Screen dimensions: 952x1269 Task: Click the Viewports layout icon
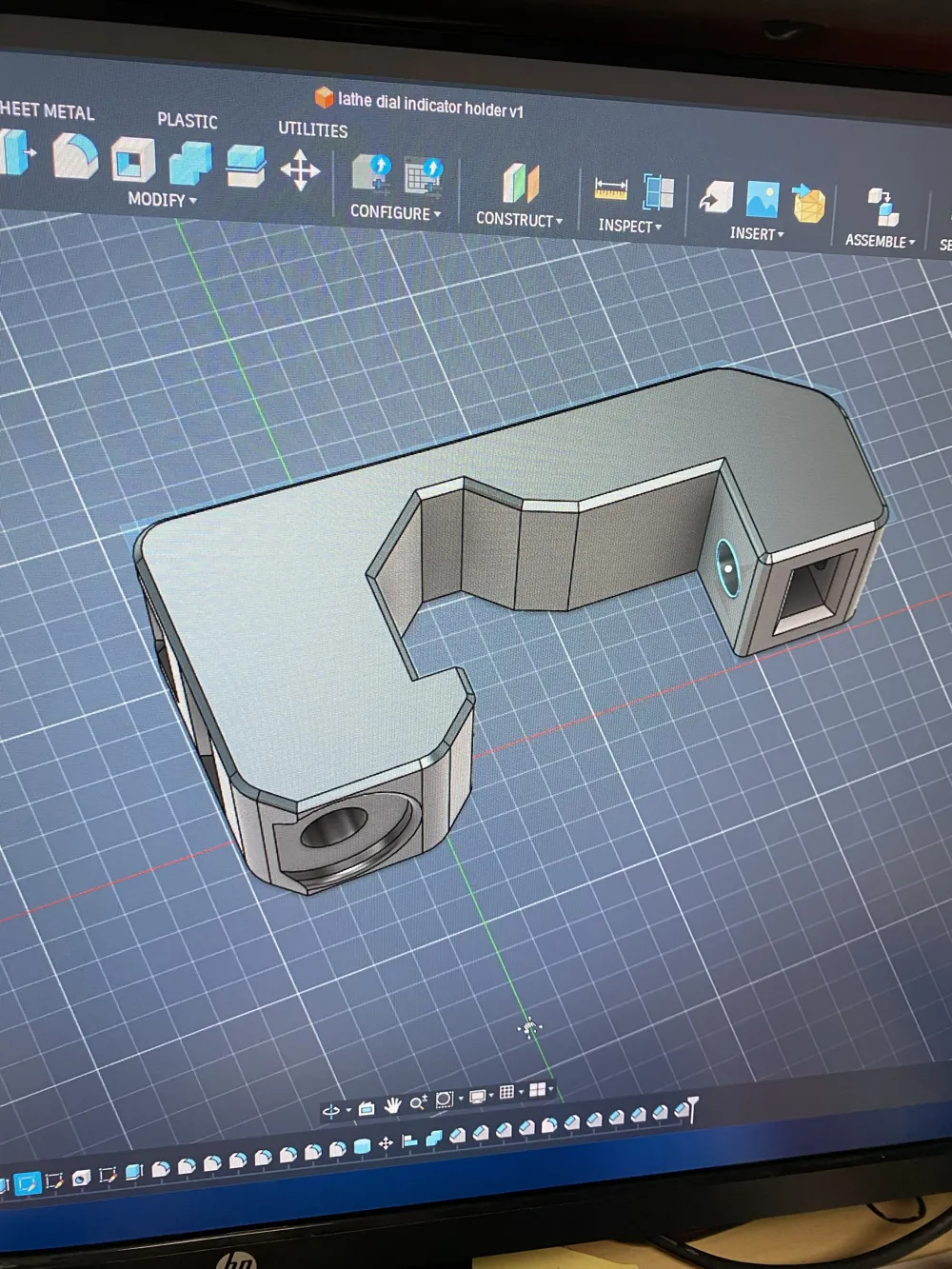point(537,1090)
